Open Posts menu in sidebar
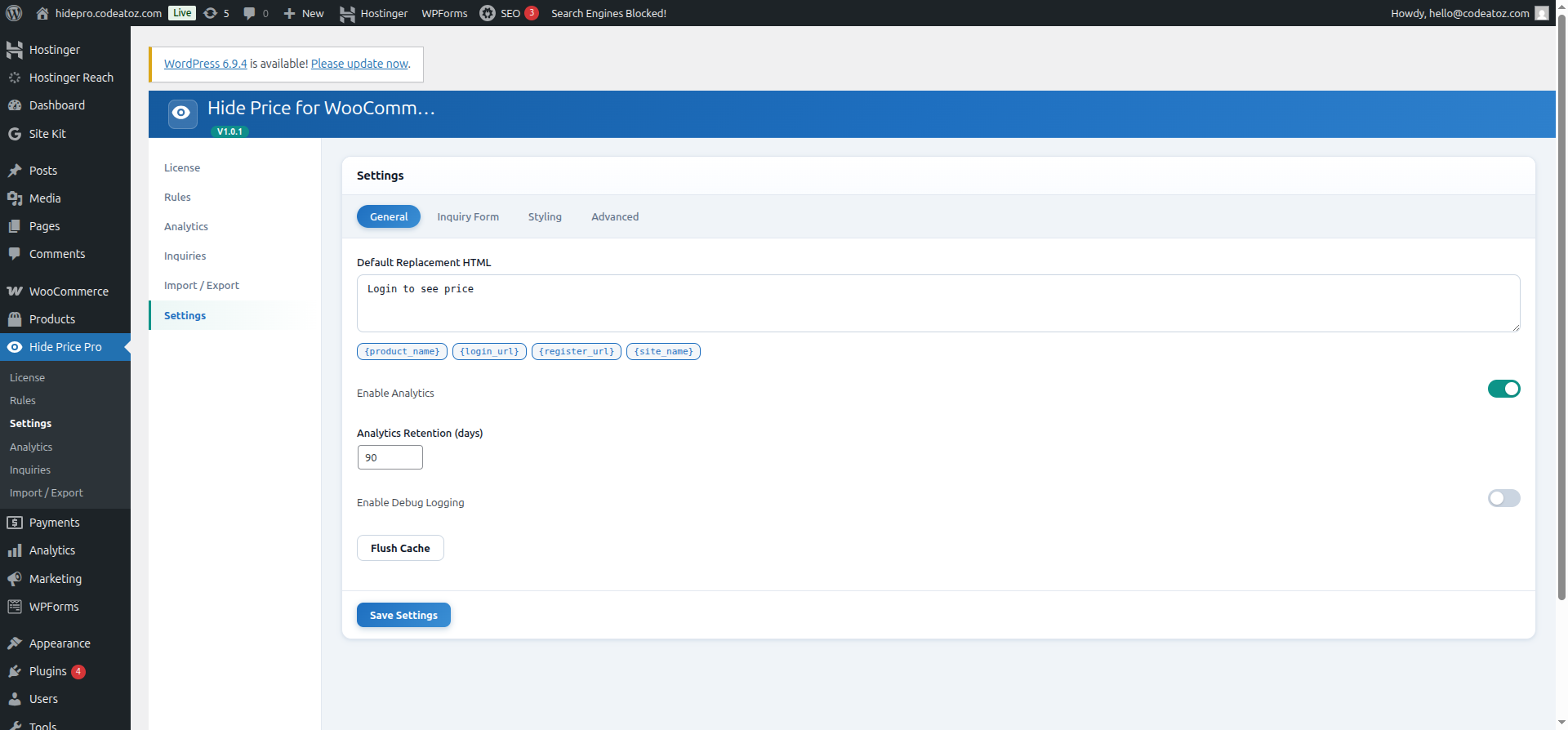The image size is (1568, 730). tap(65, 171)
